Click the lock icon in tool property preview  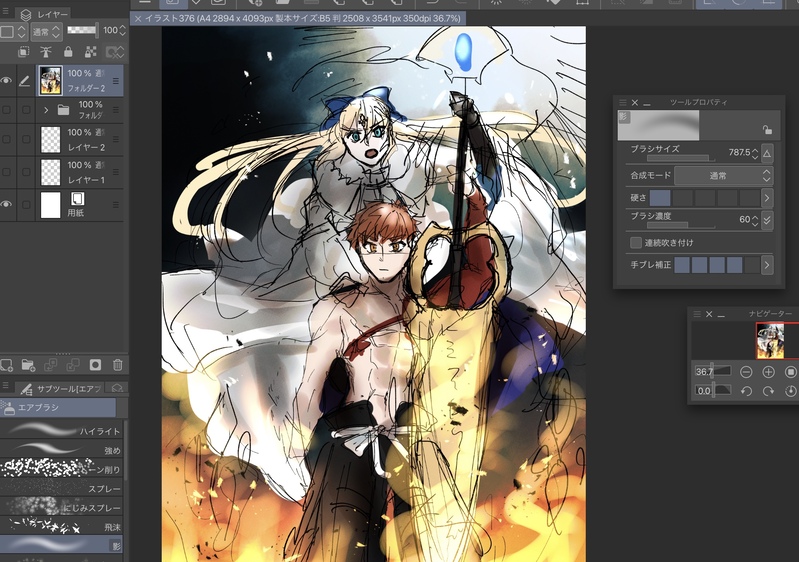pos(767,130)
